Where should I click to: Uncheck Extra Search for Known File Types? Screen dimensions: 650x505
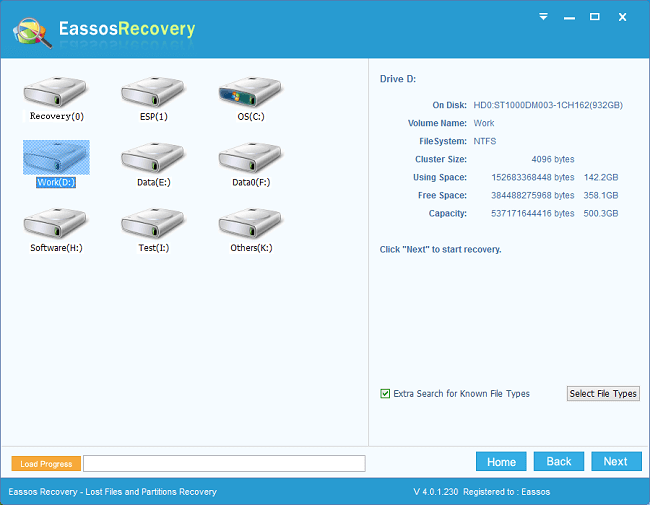(x=385, y=393)
